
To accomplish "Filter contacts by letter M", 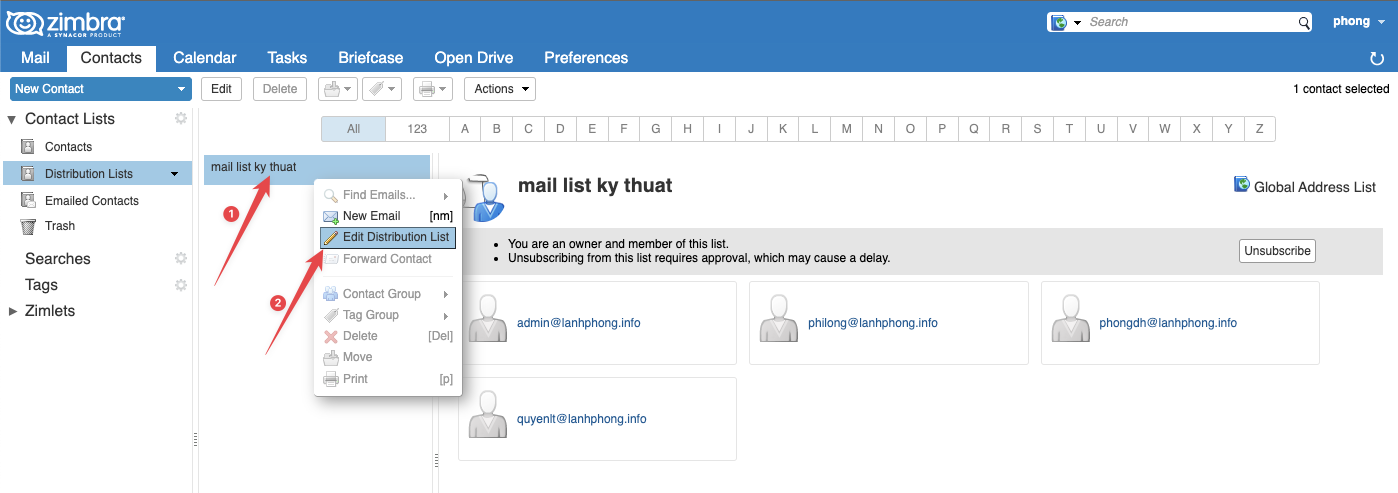I will pos(847,129).
